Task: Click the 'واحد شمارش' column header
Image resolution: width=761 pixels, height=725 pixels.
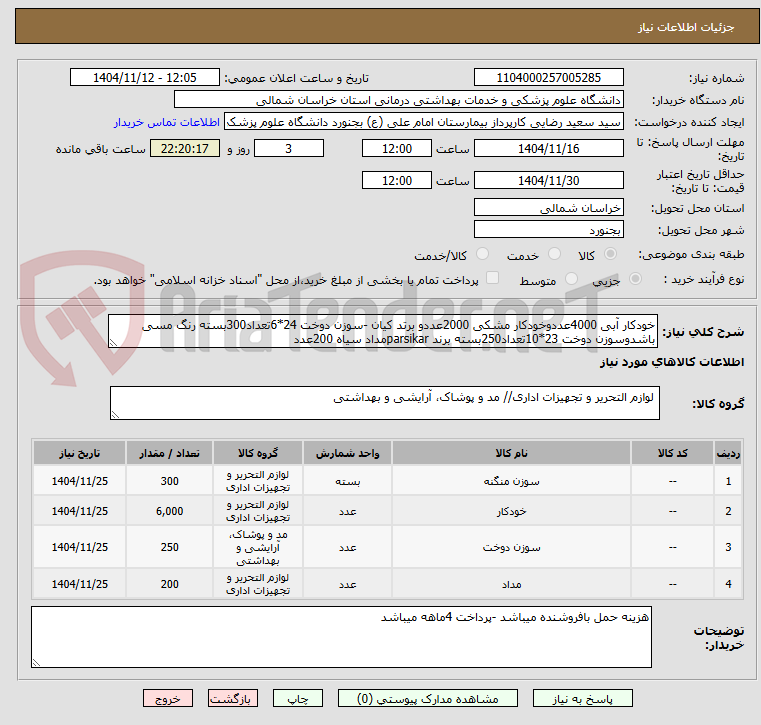Action: 347,453
